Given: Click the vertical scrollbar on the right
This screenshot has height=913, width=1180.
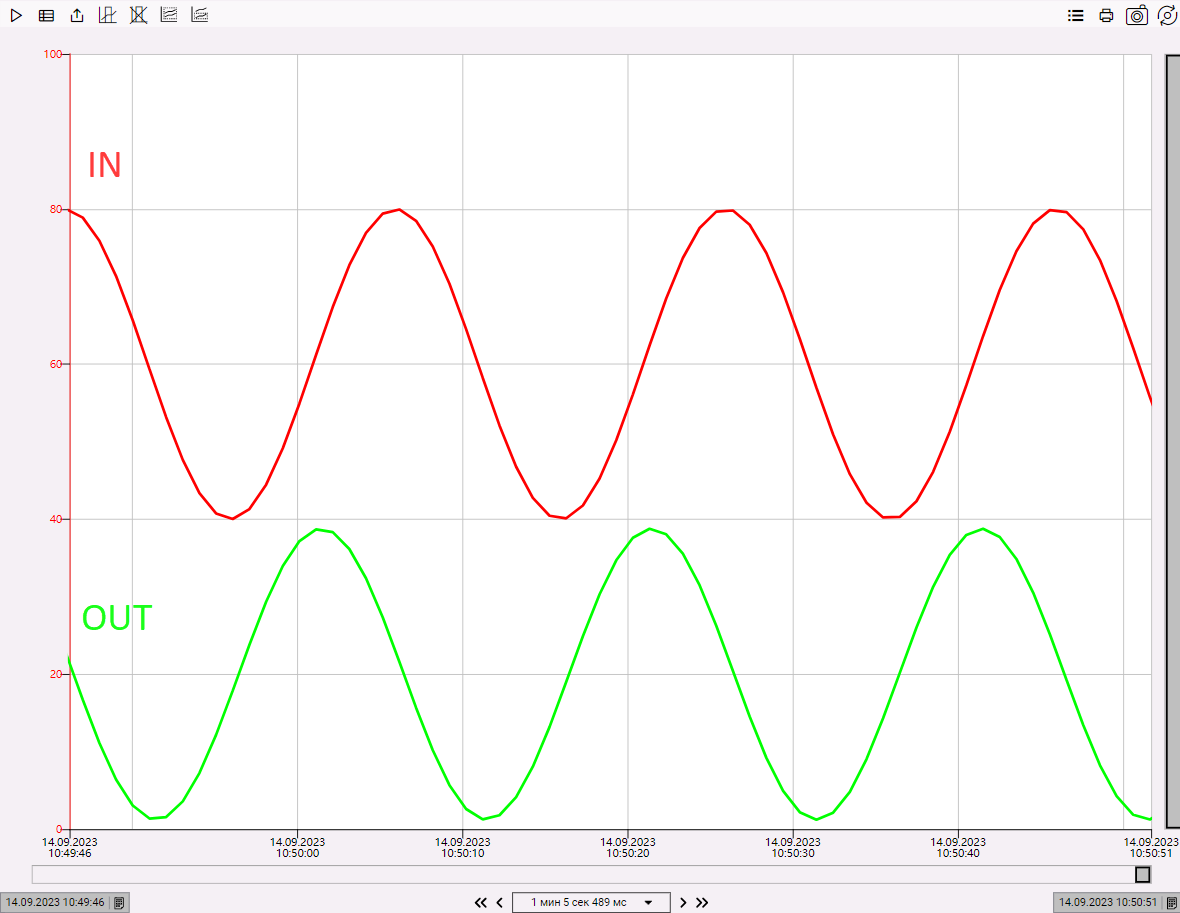Looking at the screenshot, I should click(x=1172, y=440).
